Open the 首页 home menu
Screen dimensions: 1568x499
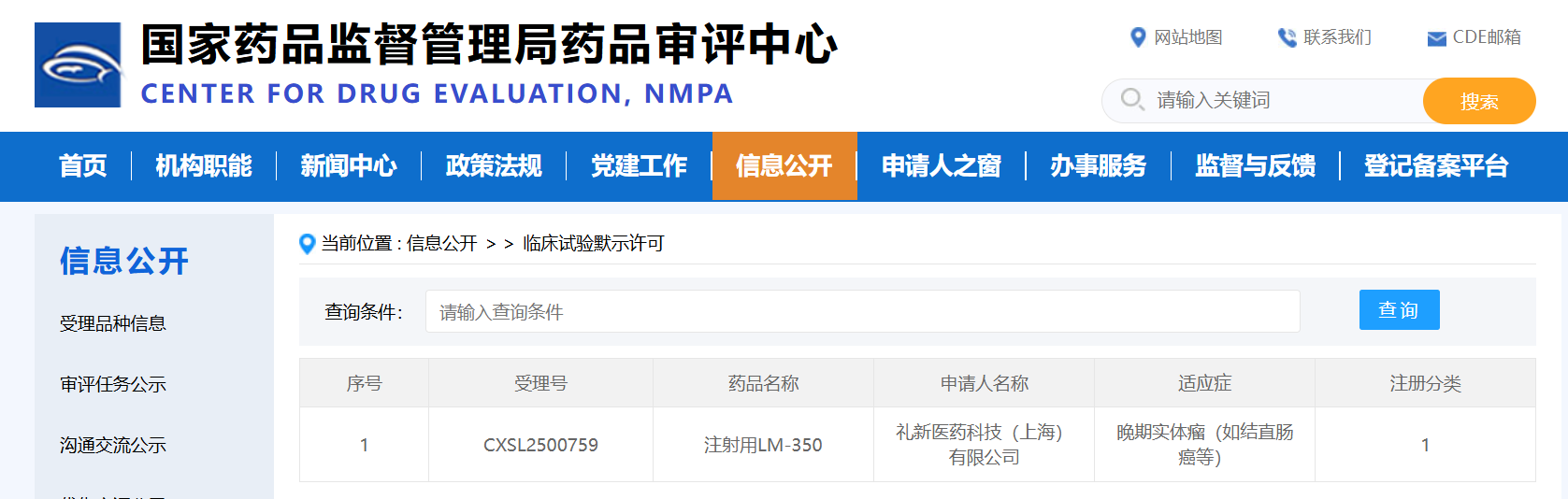[83, 166]
